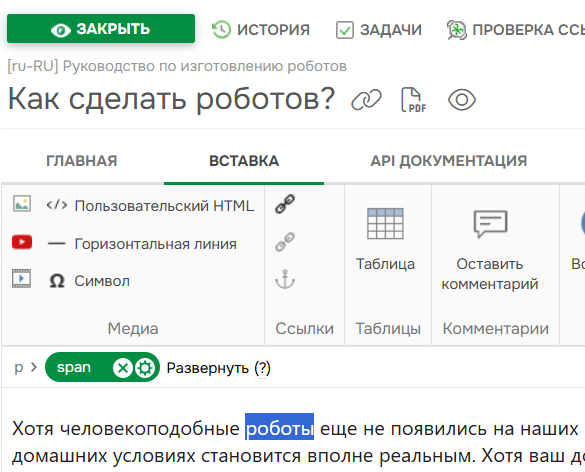The image size is (585, 472).
Task: Click the highlighted word роботы
Action: pyautogui.click(x=279, y=428)
